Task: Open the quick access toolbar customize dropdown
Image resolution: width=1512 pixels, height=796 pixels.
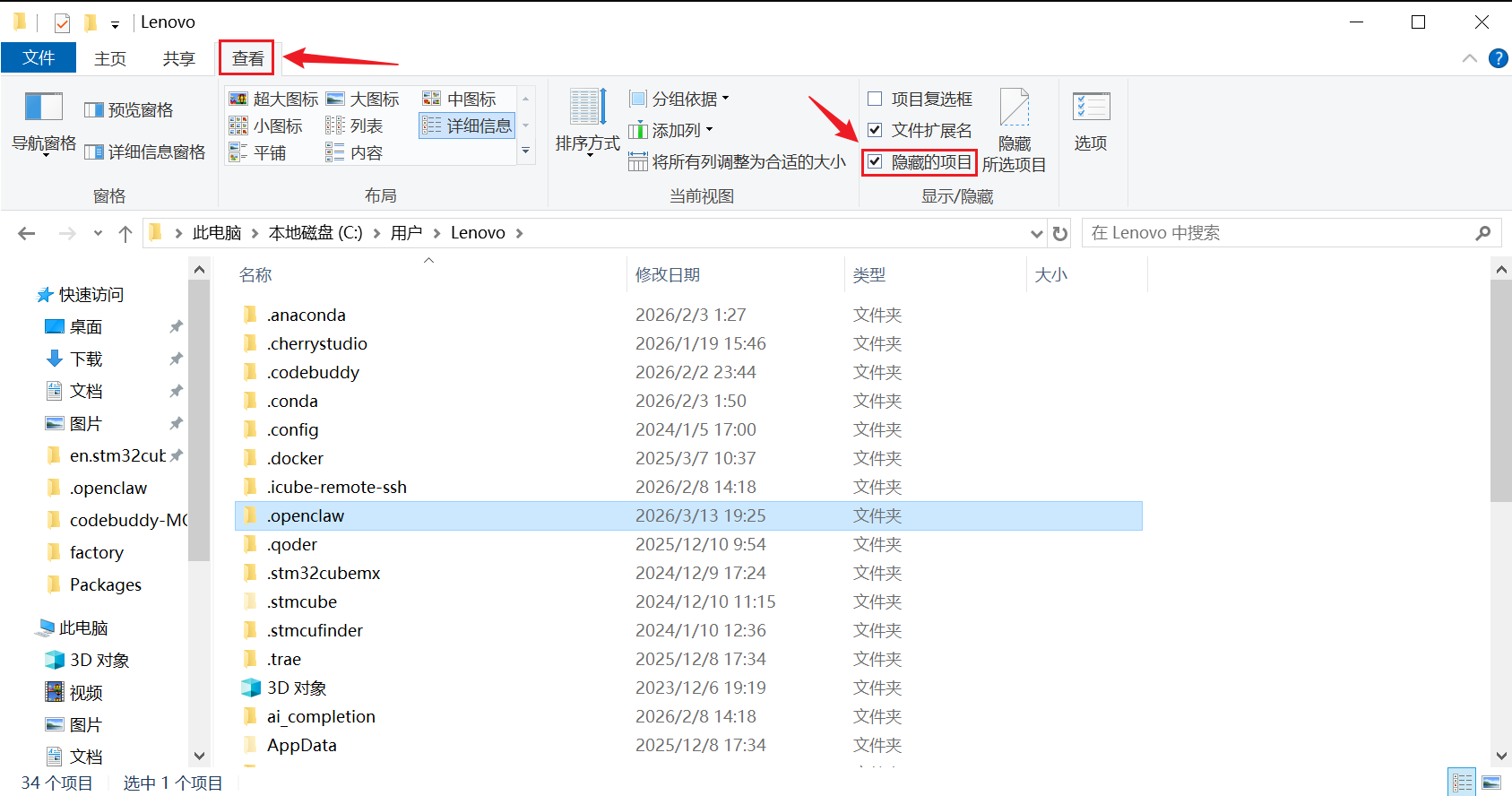Action: (115, 24)
